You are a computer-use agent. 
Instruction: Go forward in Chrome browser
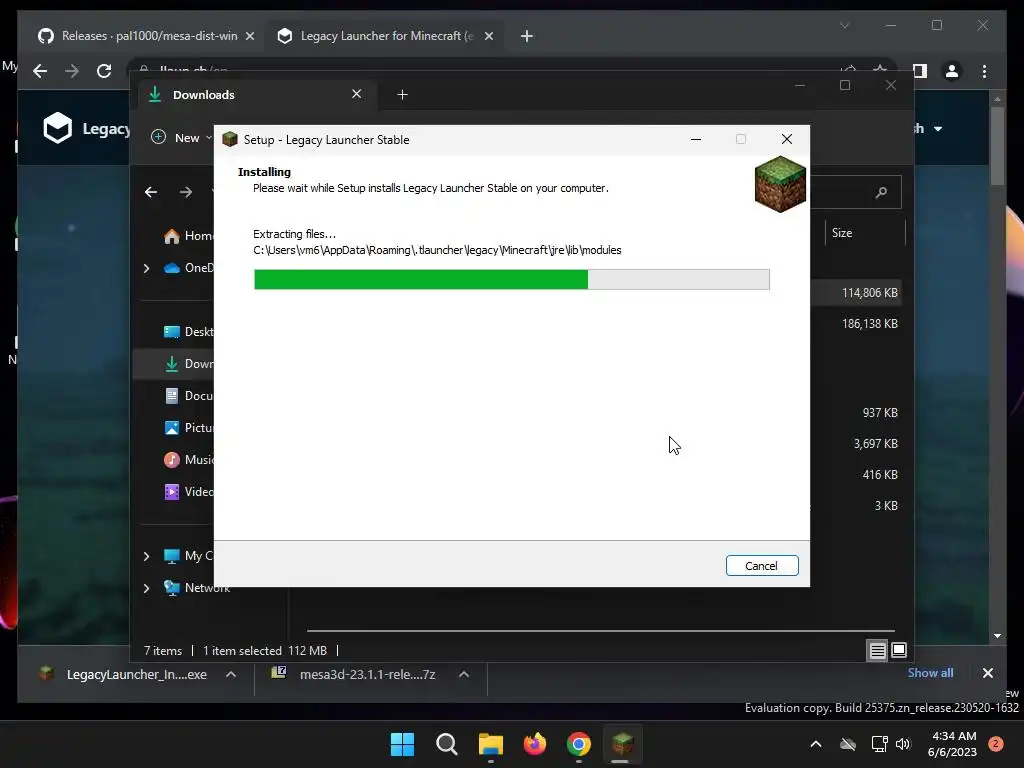72,71
